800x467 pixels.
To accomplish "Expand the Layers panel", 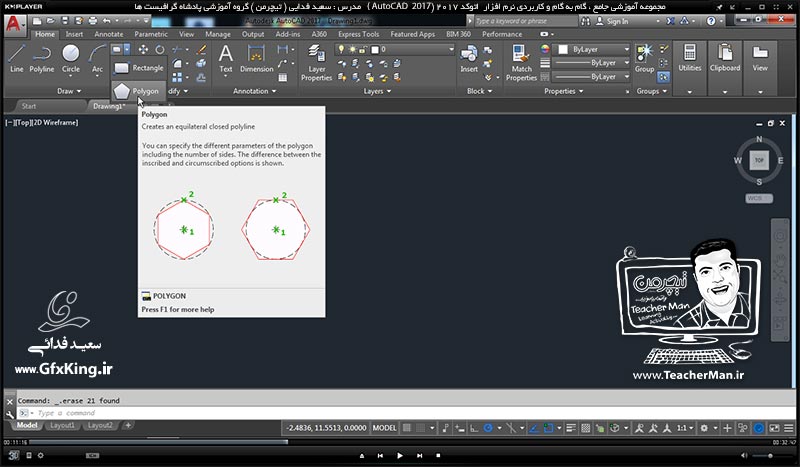I will coord(377,91).
